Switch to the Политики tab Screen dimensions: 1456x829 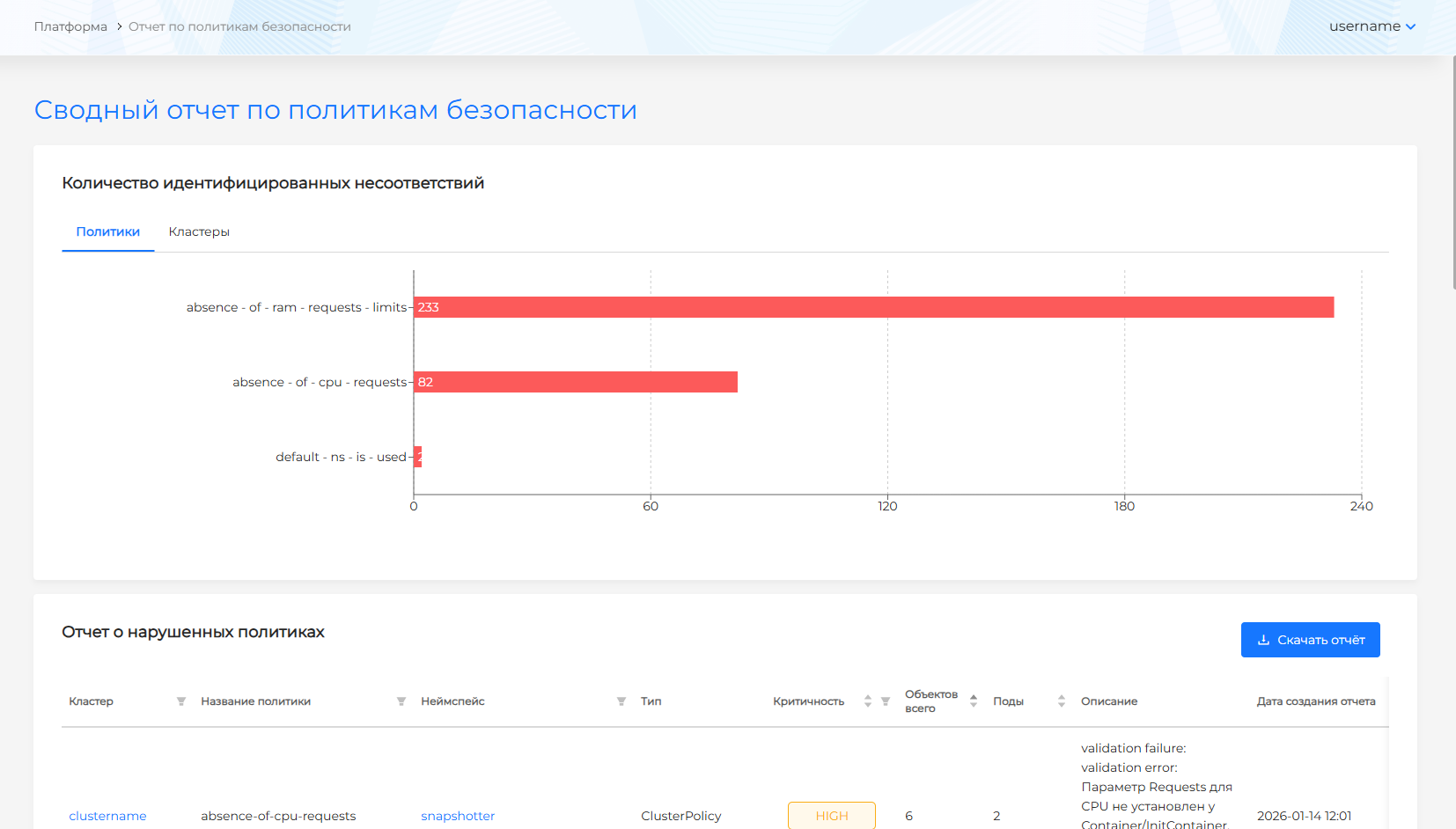107,232
